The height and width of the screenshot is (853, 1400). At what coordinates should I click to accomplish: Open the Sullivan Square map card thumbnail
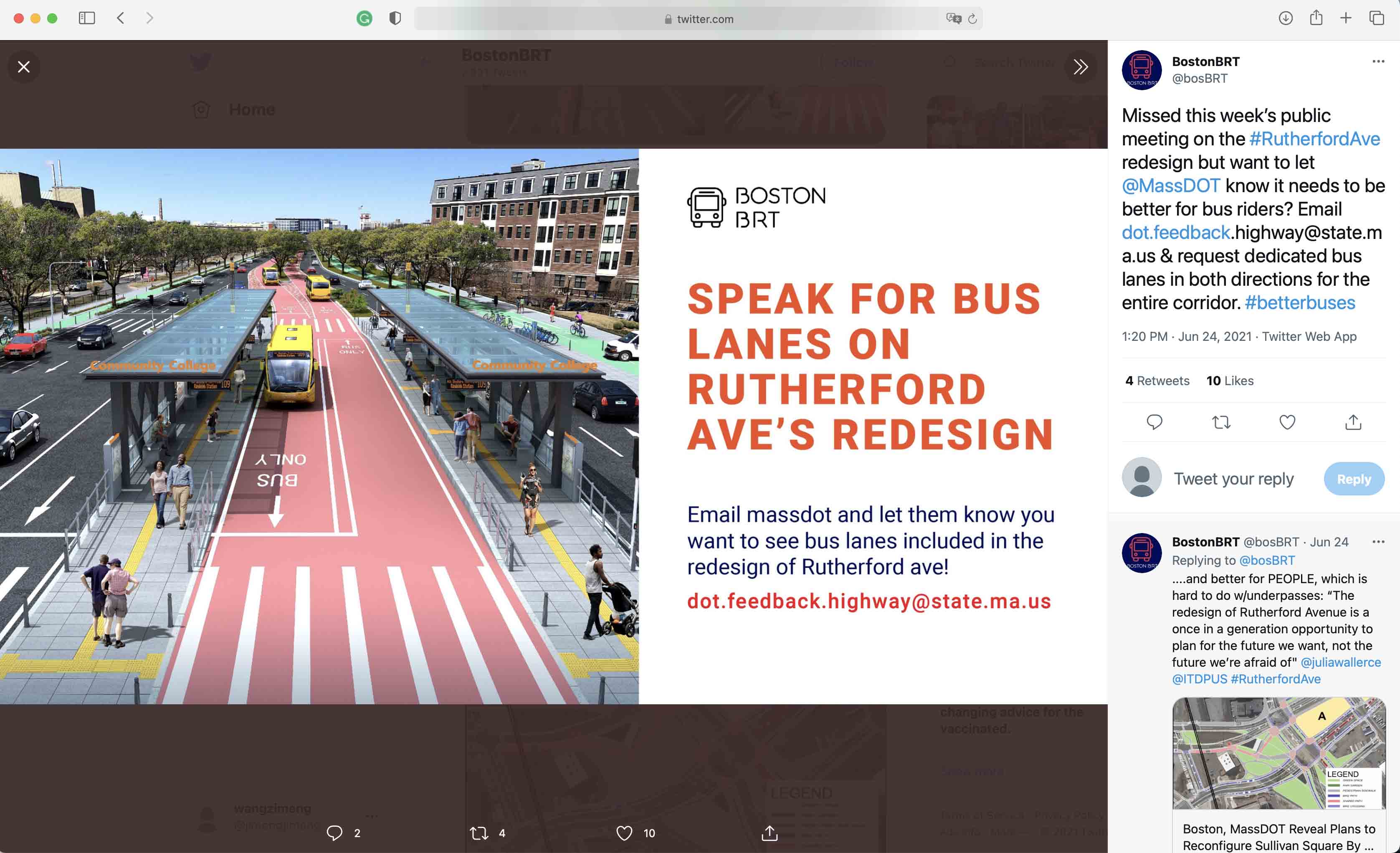pos(1278,753)
